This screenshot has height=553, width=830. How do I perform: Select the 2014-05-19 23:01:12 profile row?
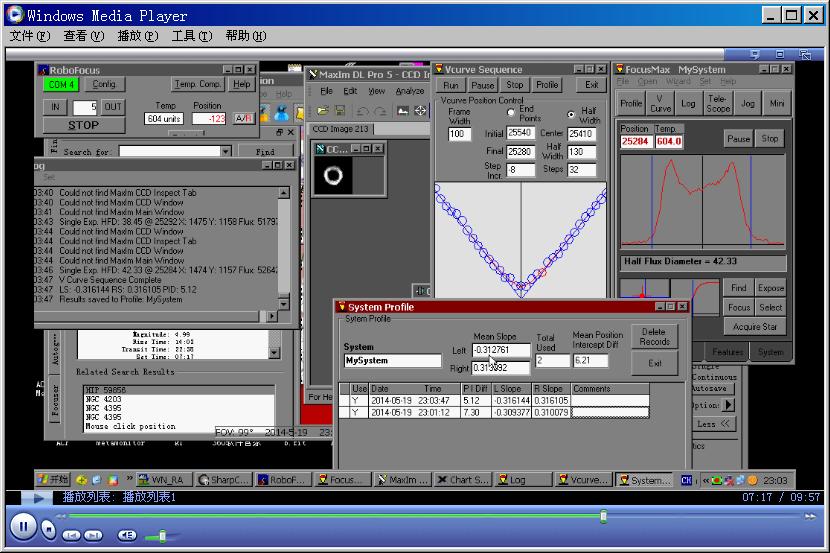[x=494, y=412]
